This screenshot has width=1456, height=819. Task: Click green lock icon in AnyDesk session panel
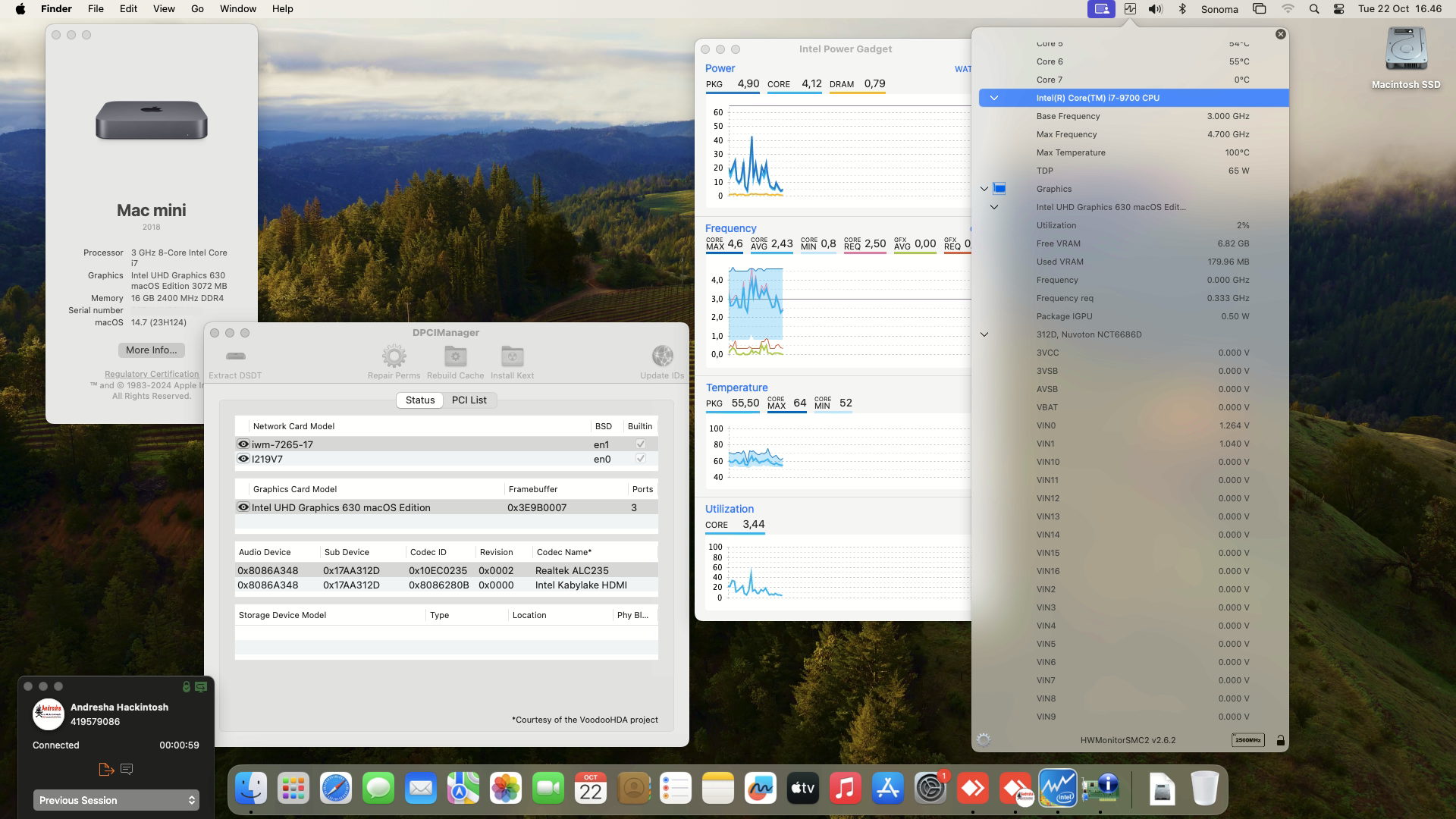pos(186,687)
